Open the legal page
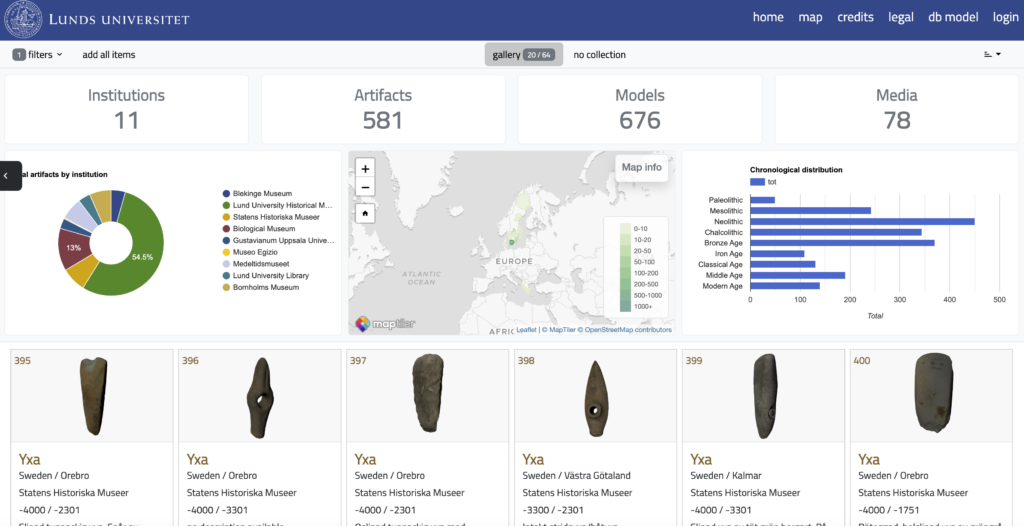The image size is (1024, 526). [x=901, y=18]
